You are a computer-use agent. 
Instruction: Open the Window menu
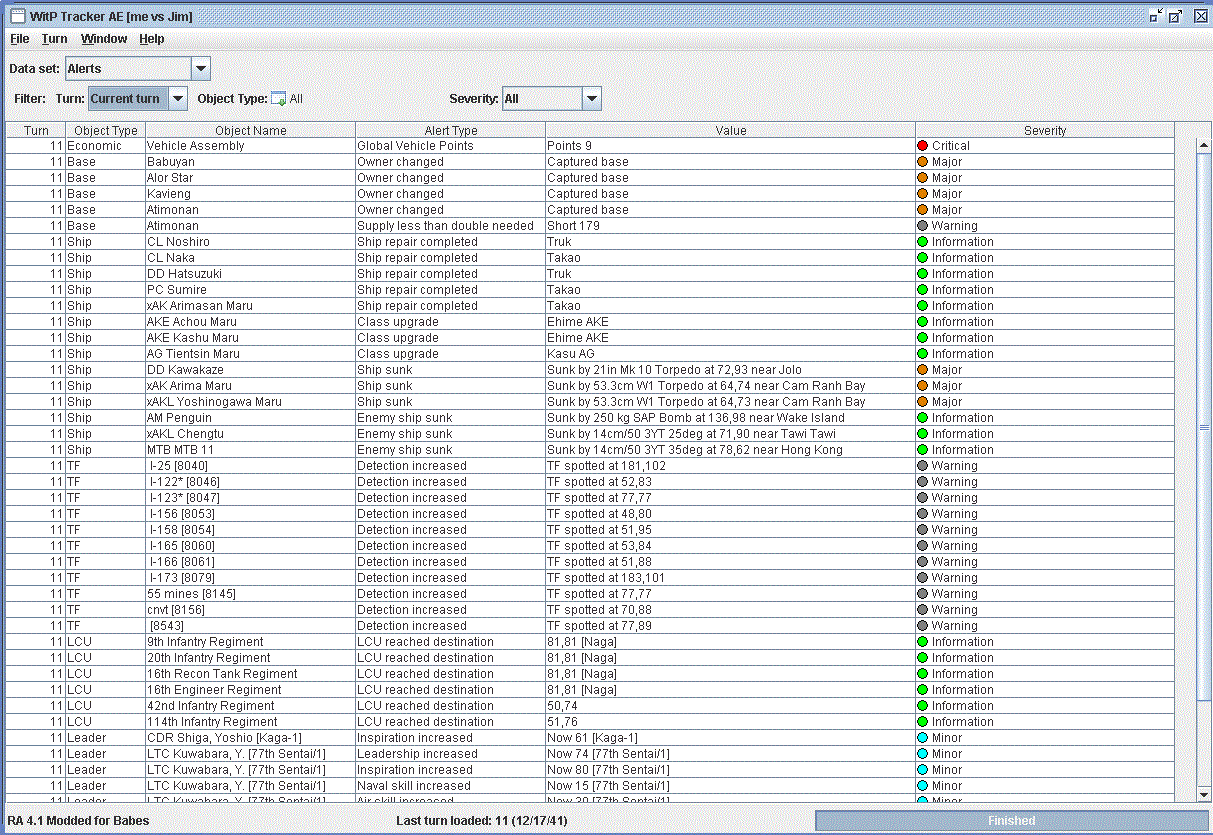[104, 39]
